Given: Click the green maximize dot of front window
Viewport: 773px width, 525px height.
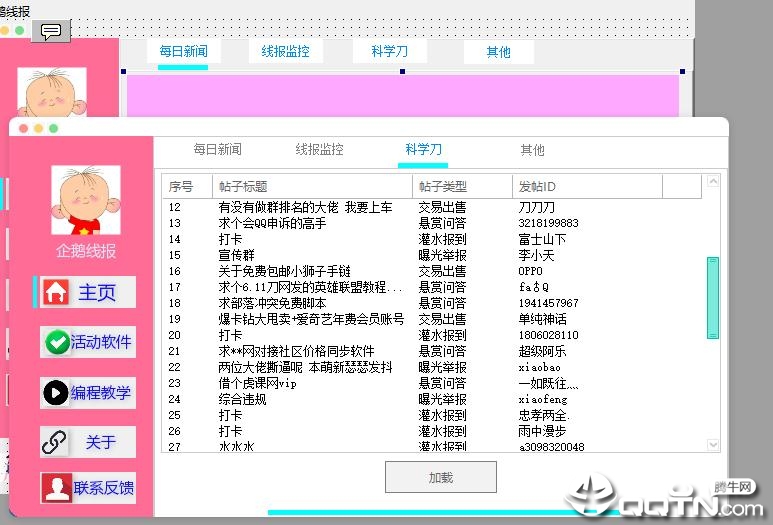Looking at the screenshot, I should [54, 129].
